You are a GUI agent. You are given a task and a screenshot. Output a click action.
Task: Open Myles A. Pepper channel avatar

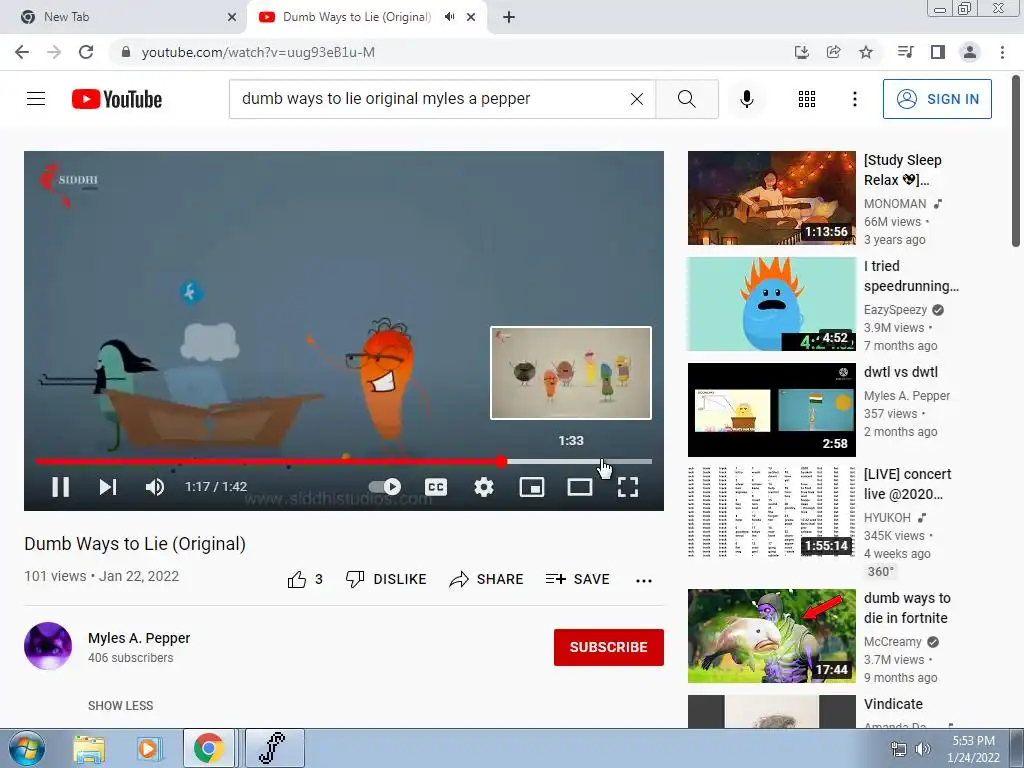(48, 646)
